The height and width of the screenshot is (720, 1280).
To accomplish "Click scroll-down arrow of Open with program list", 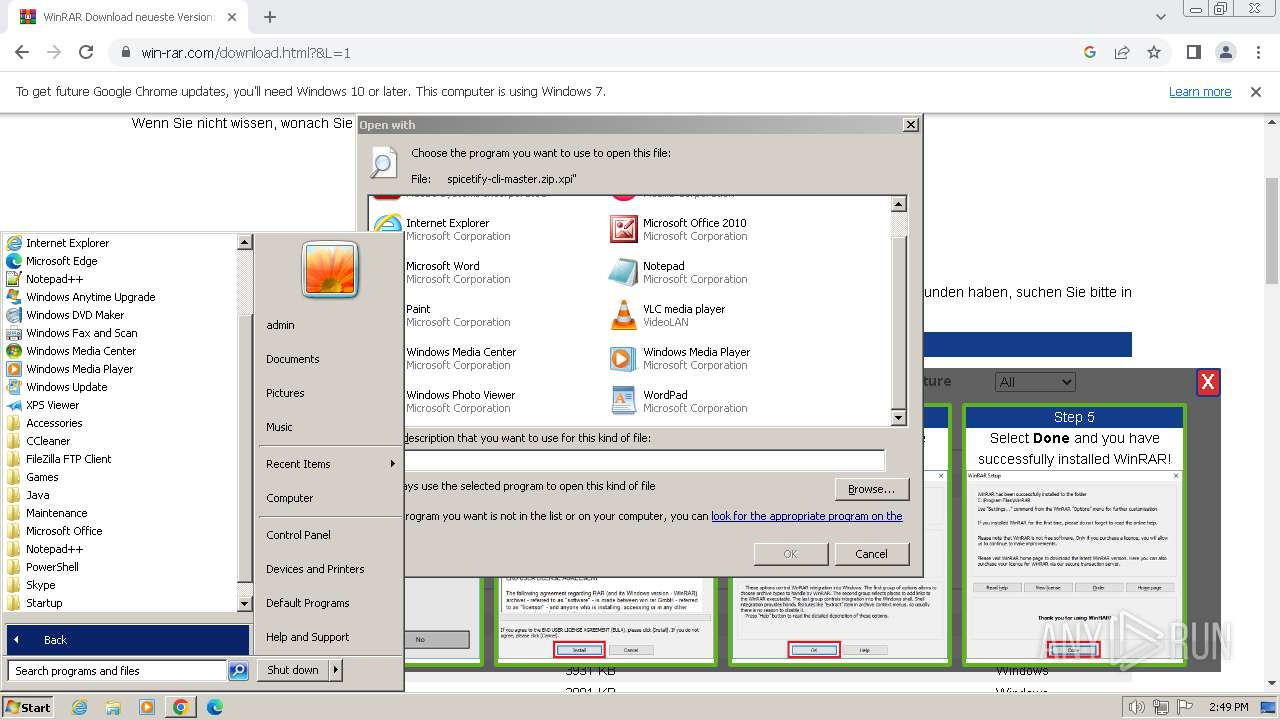I will click(x=898, y=418).
